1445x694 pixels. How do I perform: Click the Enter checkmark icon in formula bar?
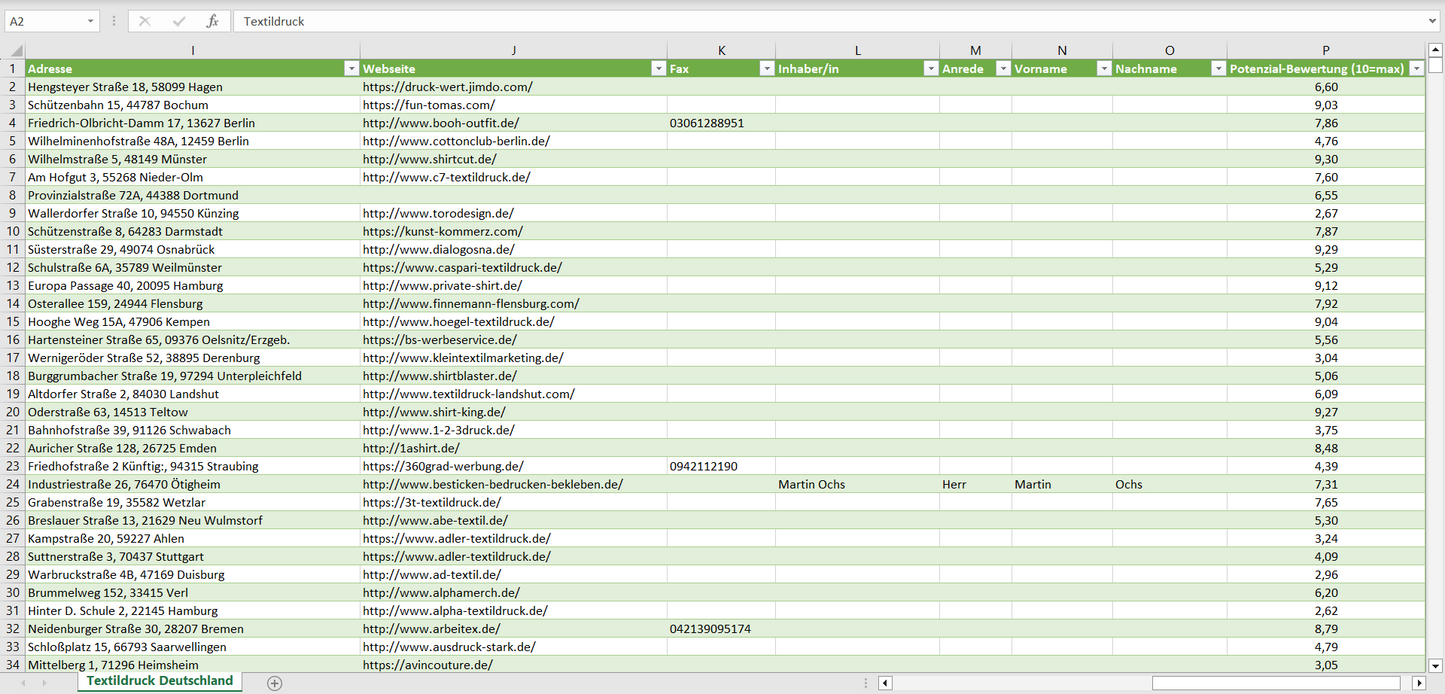[x=179, y=21]
